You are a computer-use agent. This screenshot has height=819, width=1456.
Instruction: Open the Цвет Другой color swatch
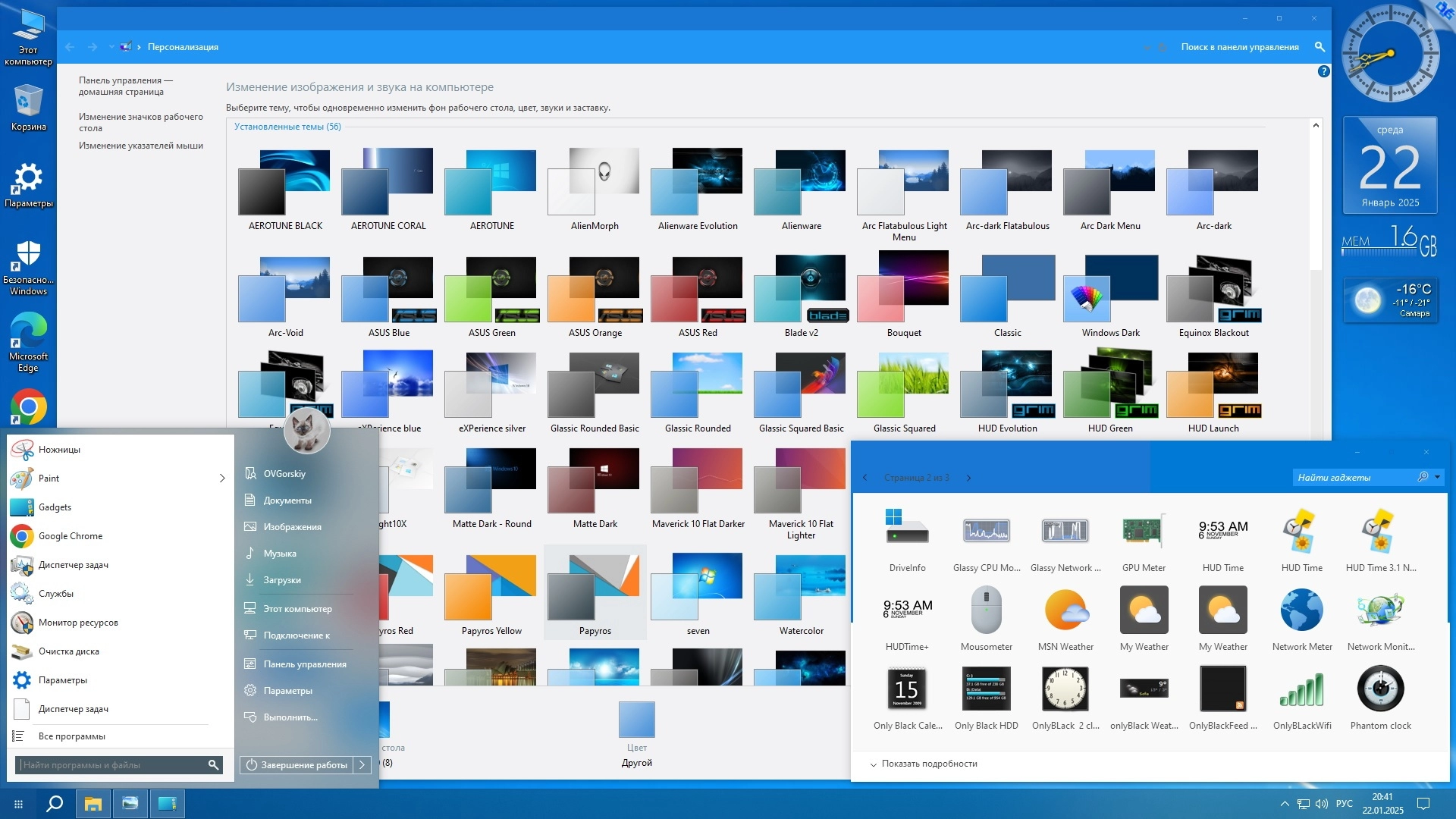636,720
